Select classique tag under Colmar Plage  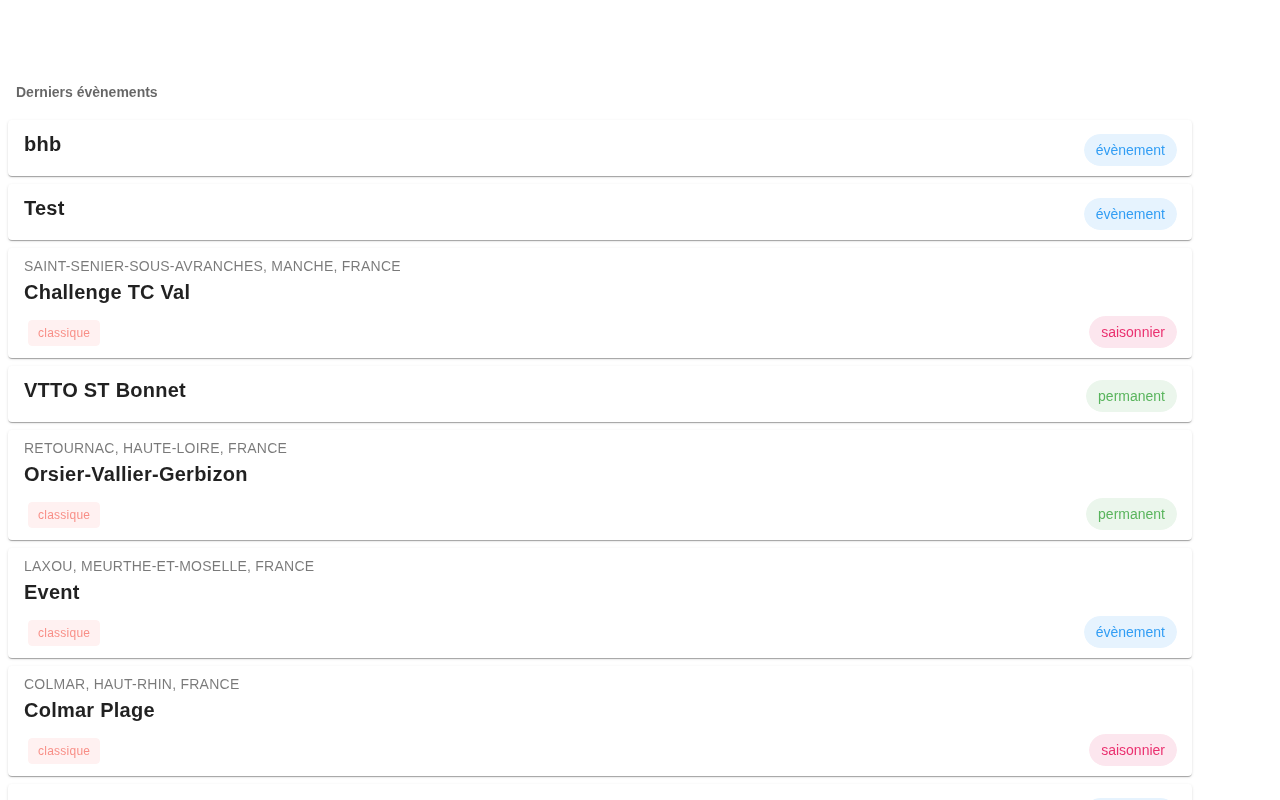tap(64, 751)
